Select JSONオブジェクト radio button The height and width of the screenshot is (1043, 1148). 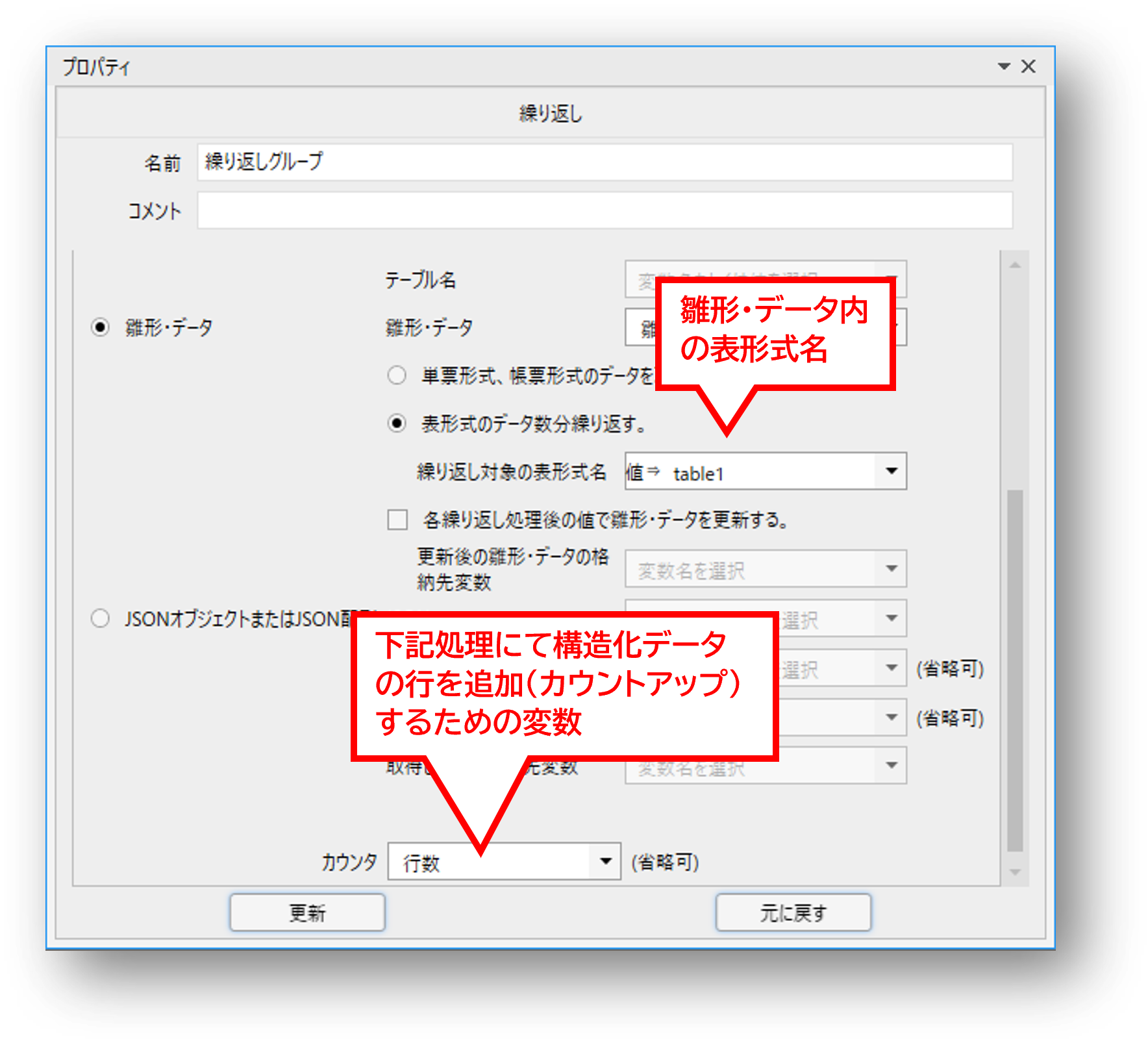(x=100, y=618)
